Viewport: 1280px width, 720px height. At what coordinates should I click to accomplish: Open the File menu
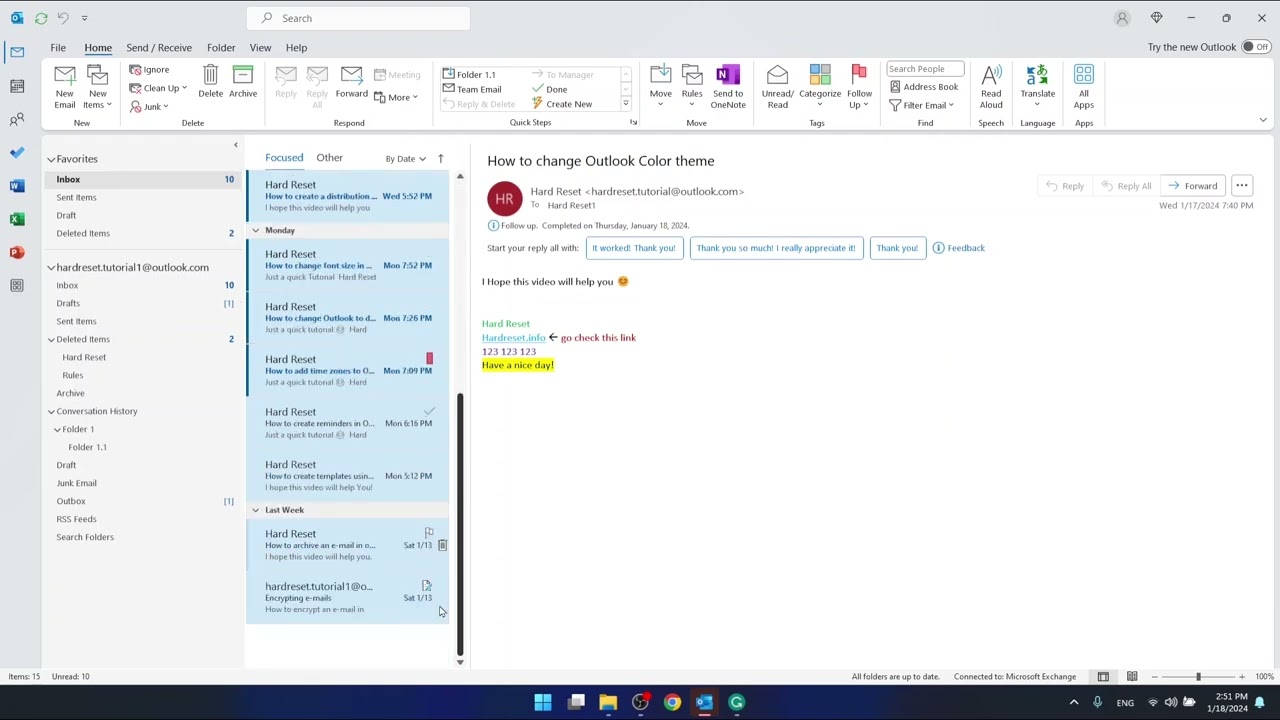[x=58, y=47]
